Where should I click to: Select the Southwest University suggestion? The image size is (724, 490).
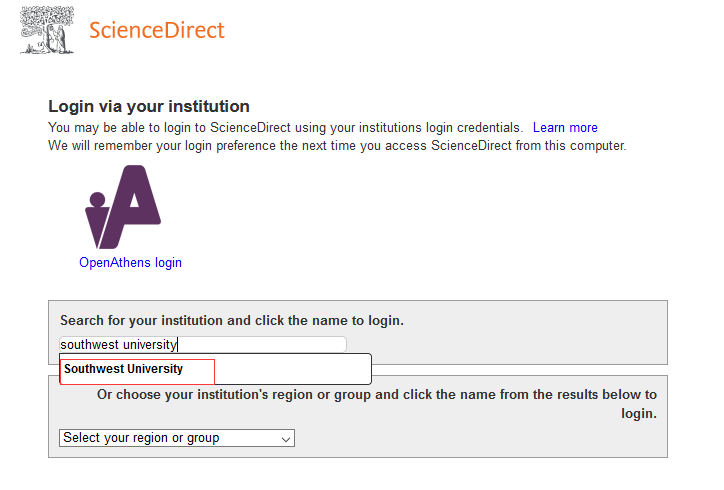point(124,369)
